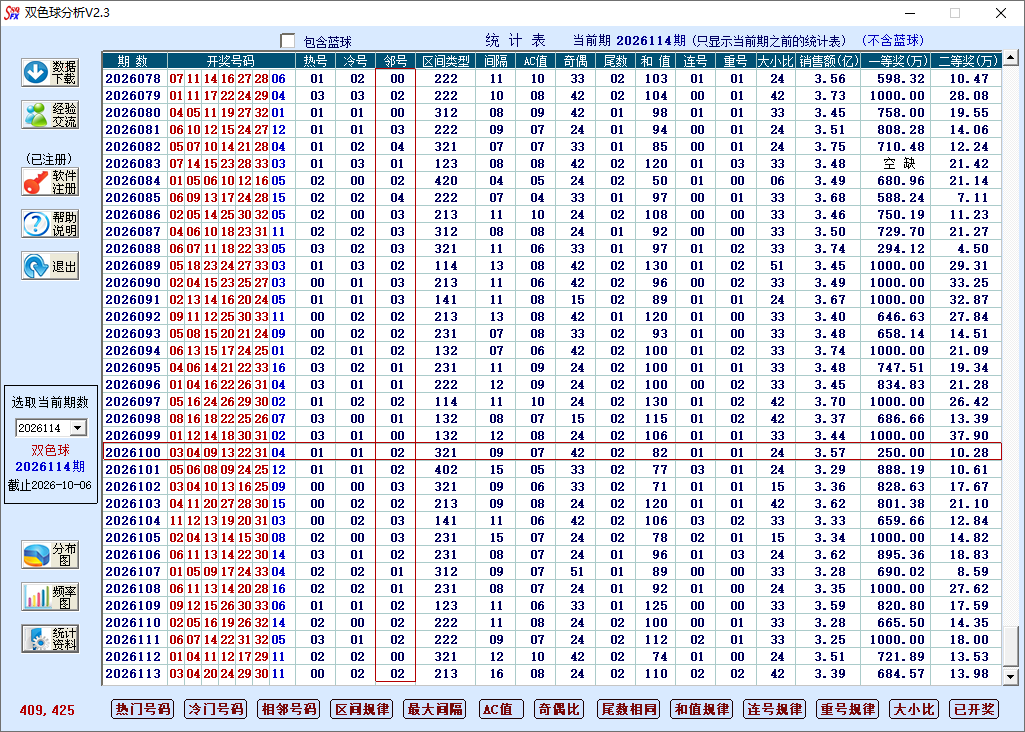Click the 退出 exit icon button
The width and height of the screenshot is (1025, 732).
50,266
